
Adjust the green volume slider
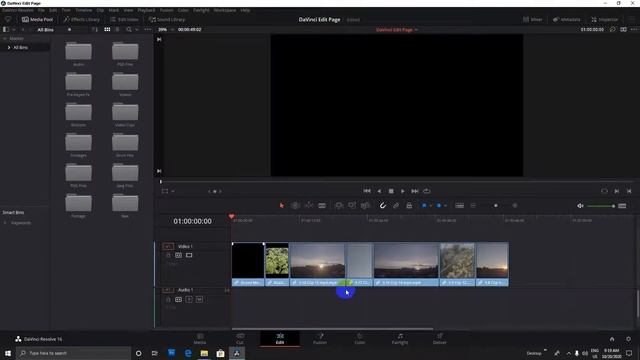click(601, 206)
